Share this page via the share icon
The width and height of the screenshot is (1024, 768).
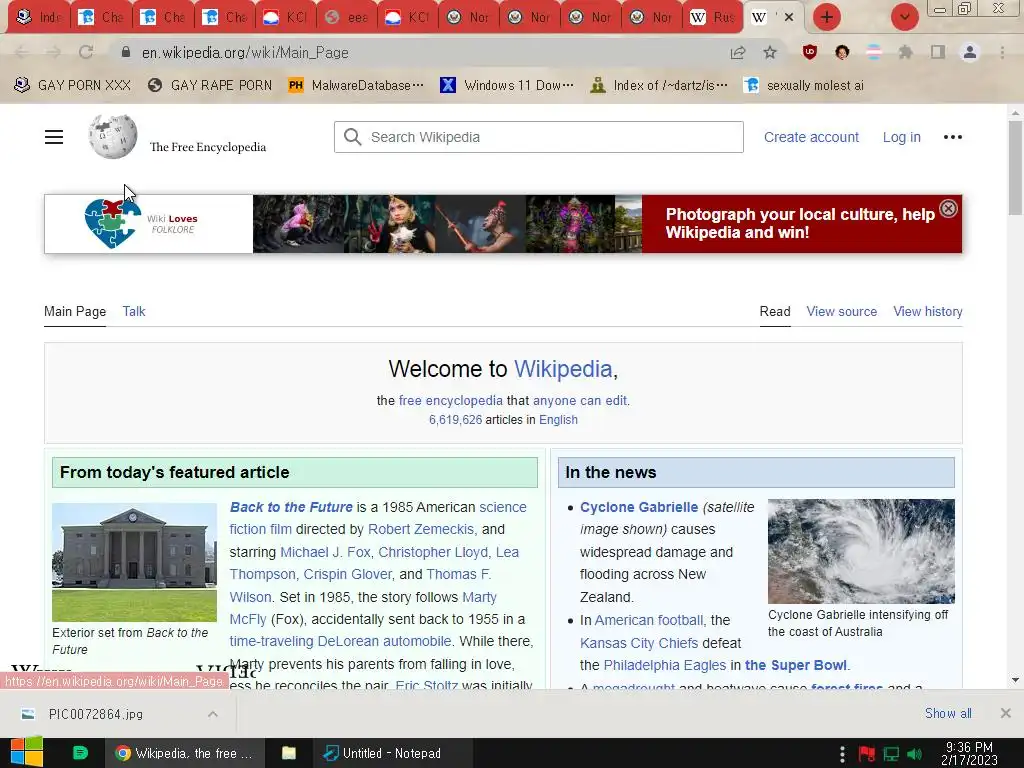(x=738, y=52)
